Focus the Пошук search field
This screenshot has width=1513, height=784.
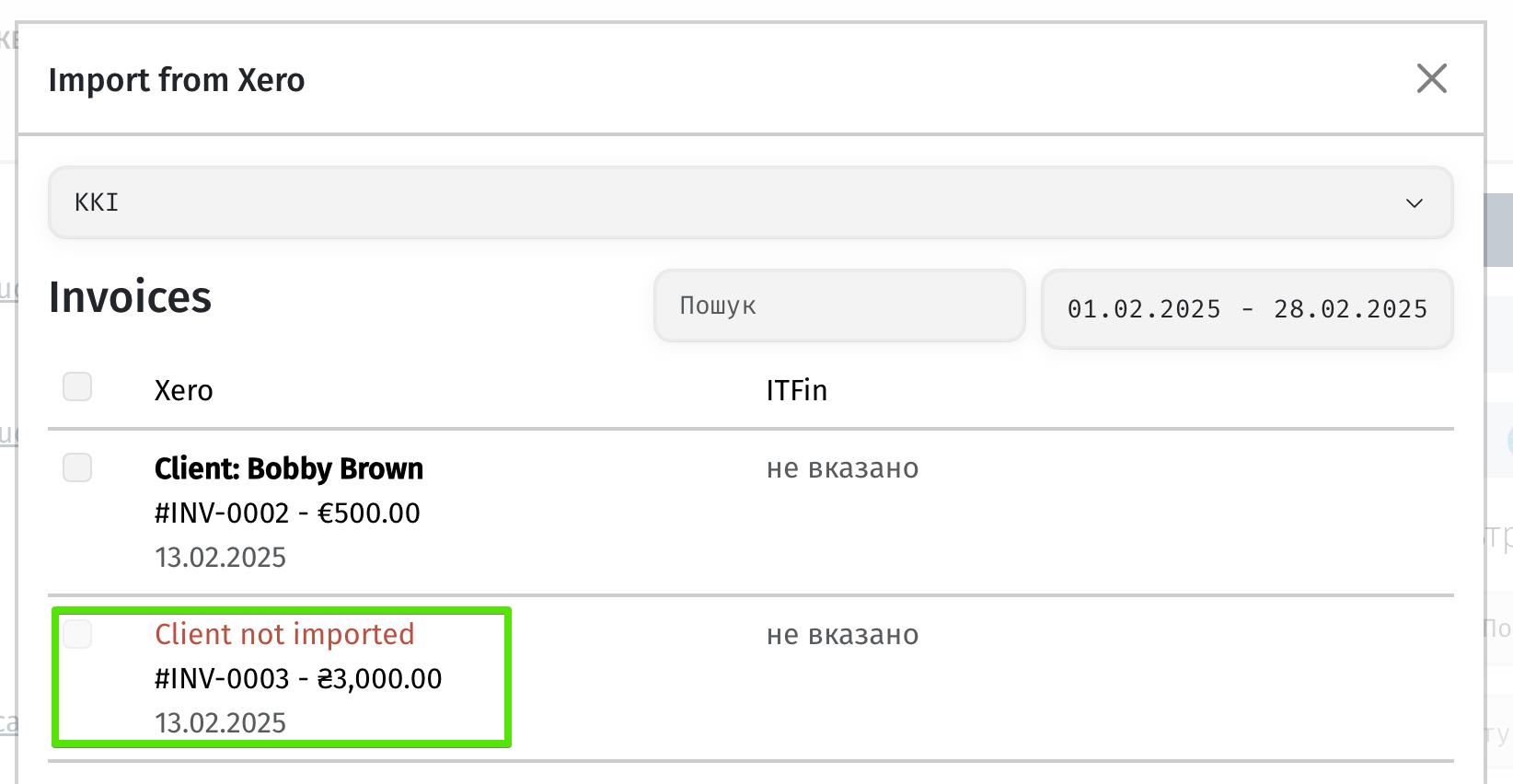838,306
